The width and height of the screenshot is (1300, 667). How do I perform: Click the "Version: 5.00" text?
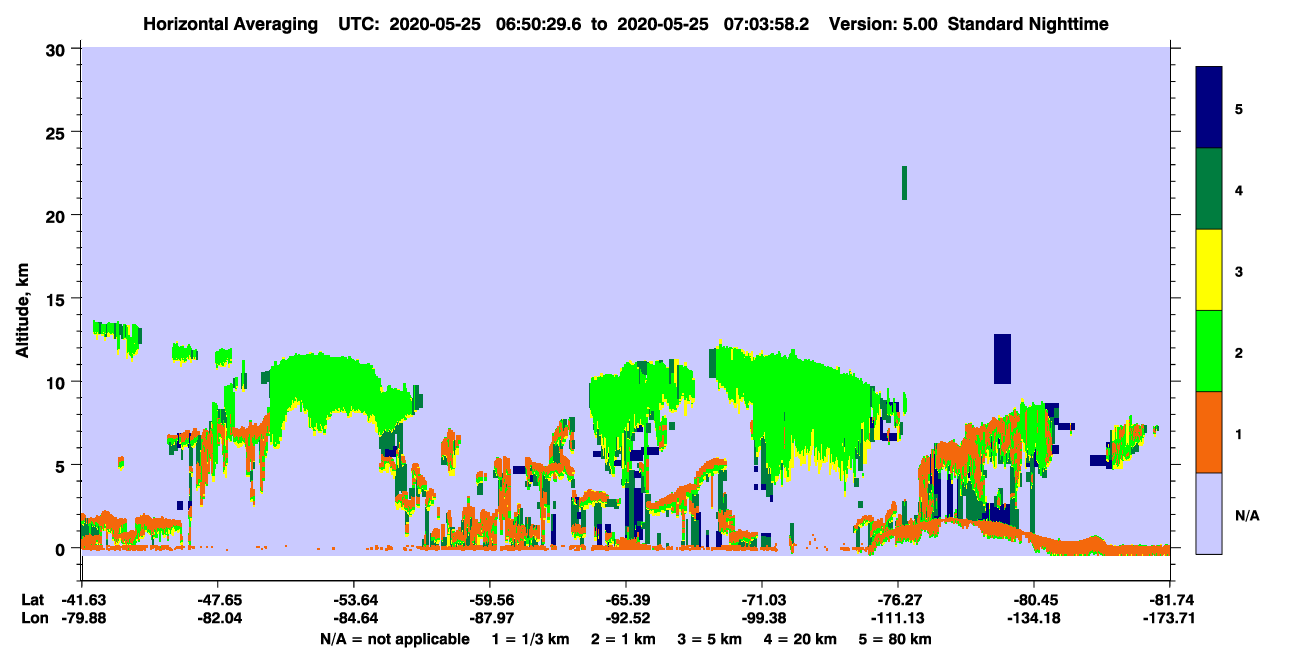coord(881,23)
